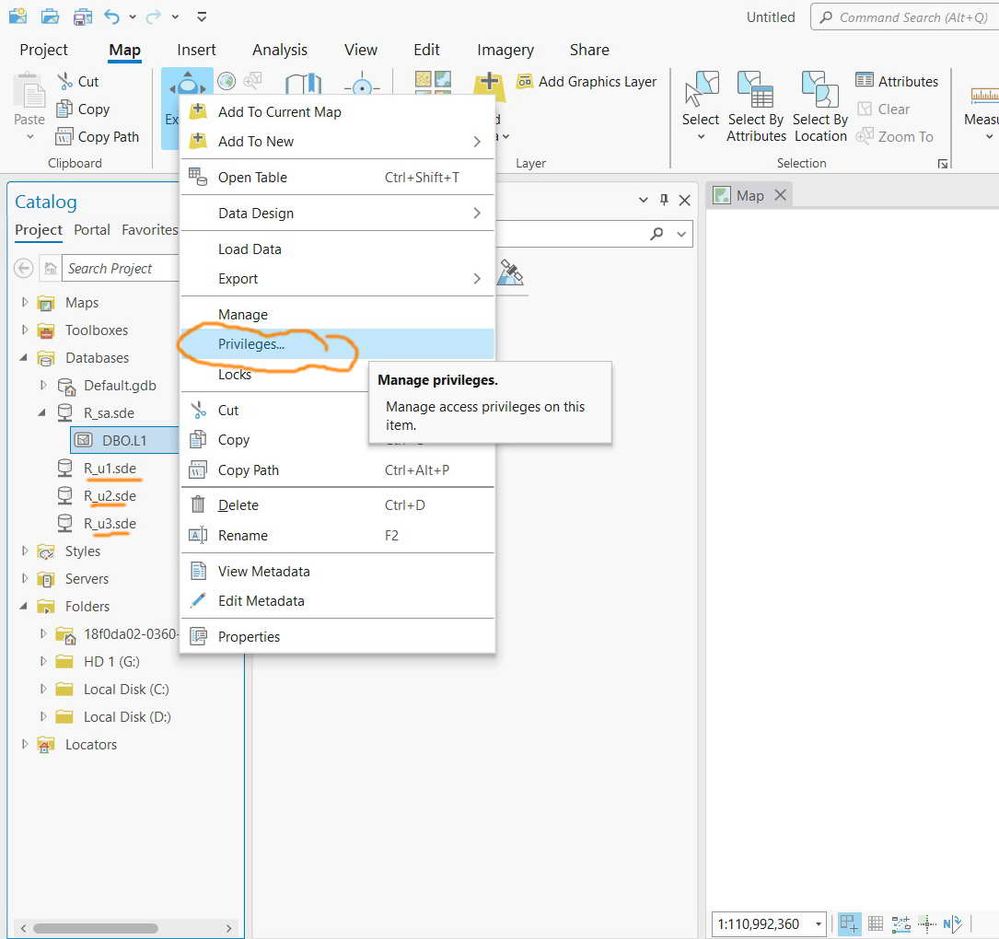
Task: Click the Undo arrow in quick access toolbar
Action: pos(111,17)
